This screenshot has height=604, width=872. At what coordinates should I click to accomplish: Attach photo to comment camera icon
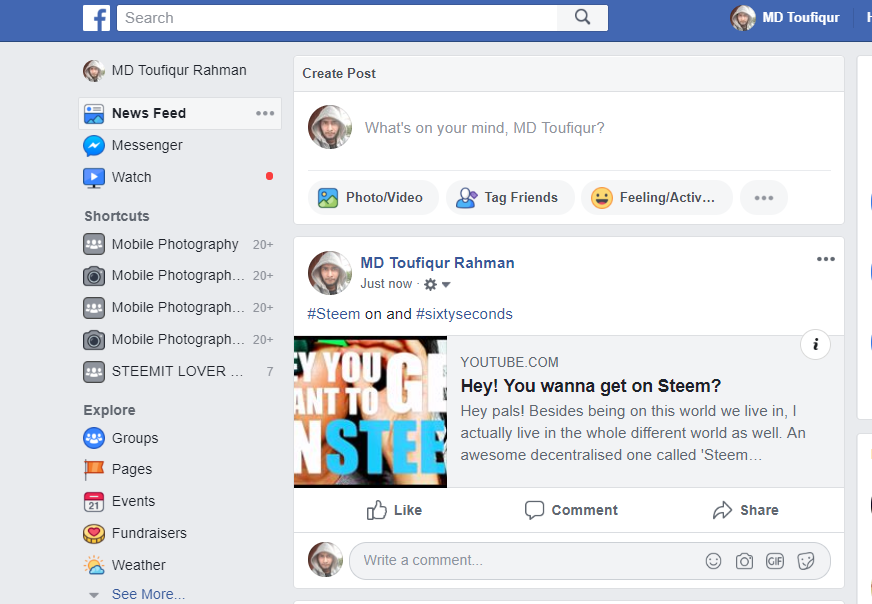[x=744, y=561]
